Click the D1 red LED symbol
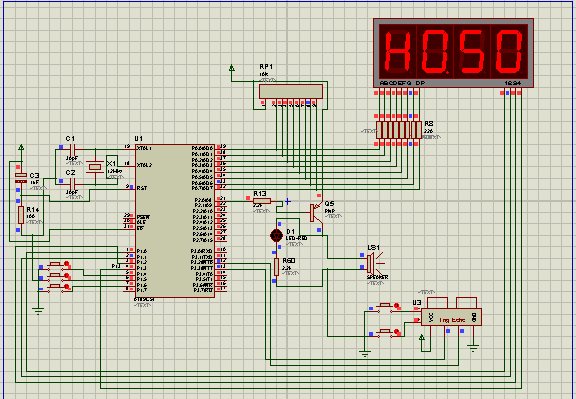576x399 pixels. (x=276, y=236)
